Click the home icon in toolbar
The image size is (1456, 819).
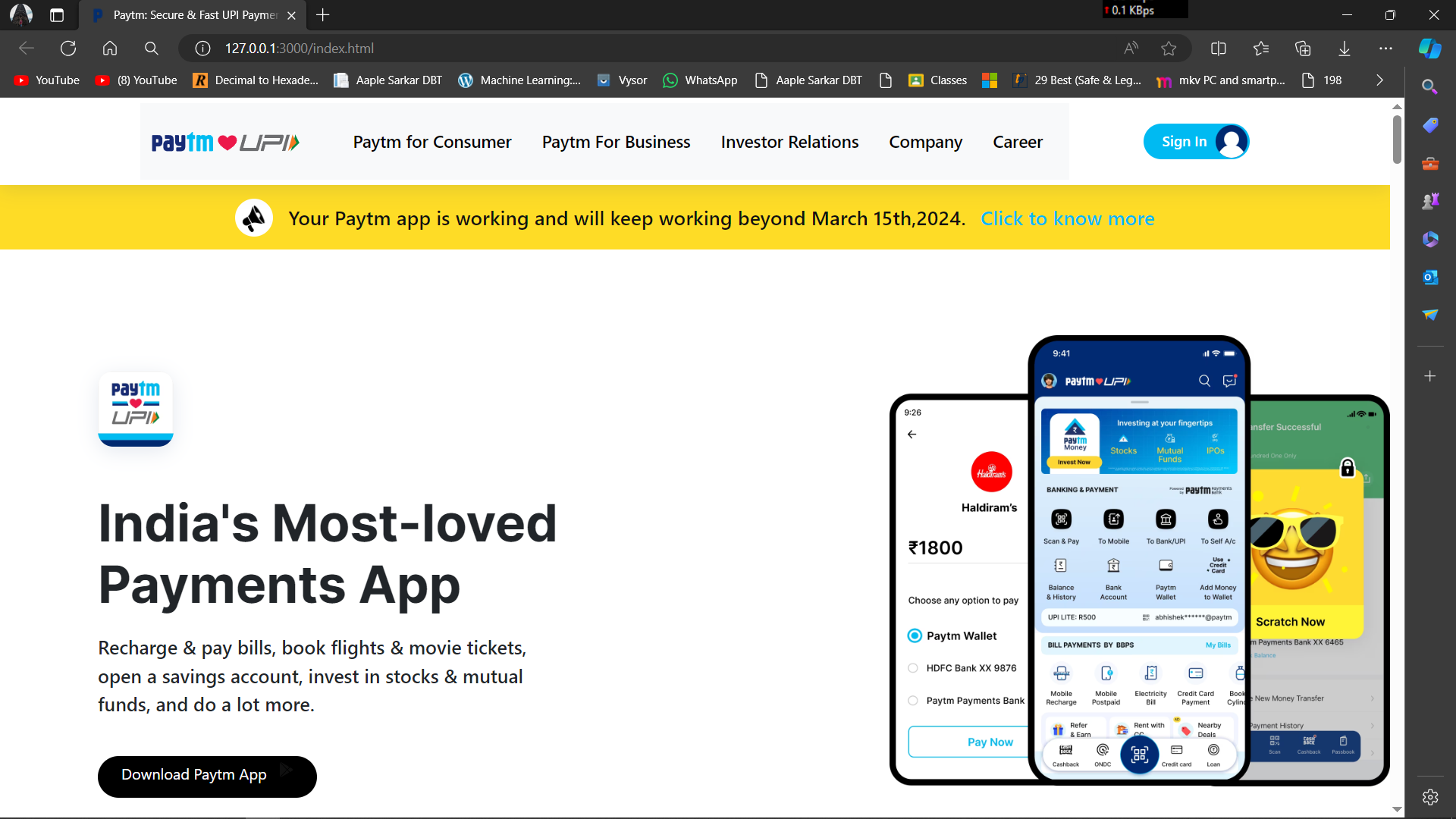point(110,49)
